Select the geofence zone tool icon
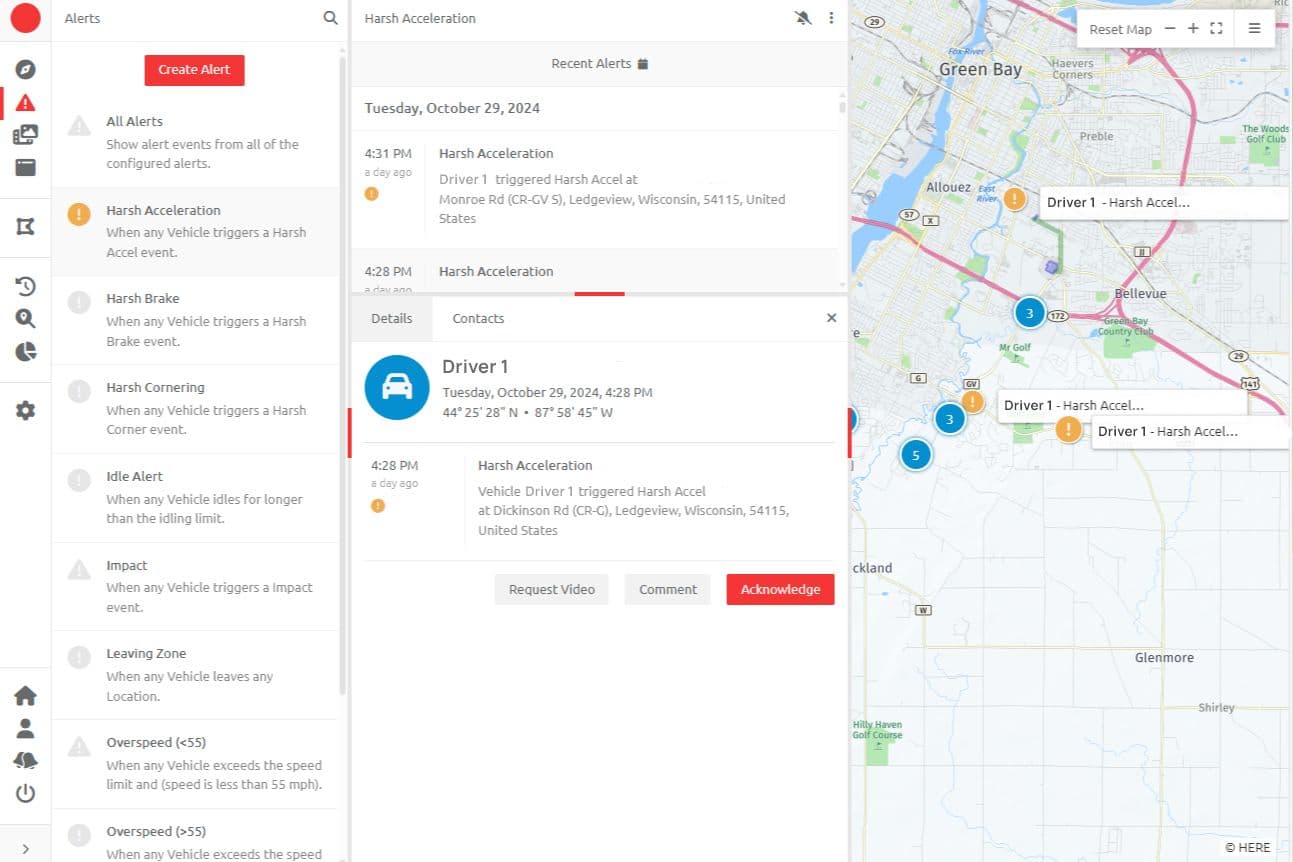1293x862 pixels. click(x=25, y=227)
